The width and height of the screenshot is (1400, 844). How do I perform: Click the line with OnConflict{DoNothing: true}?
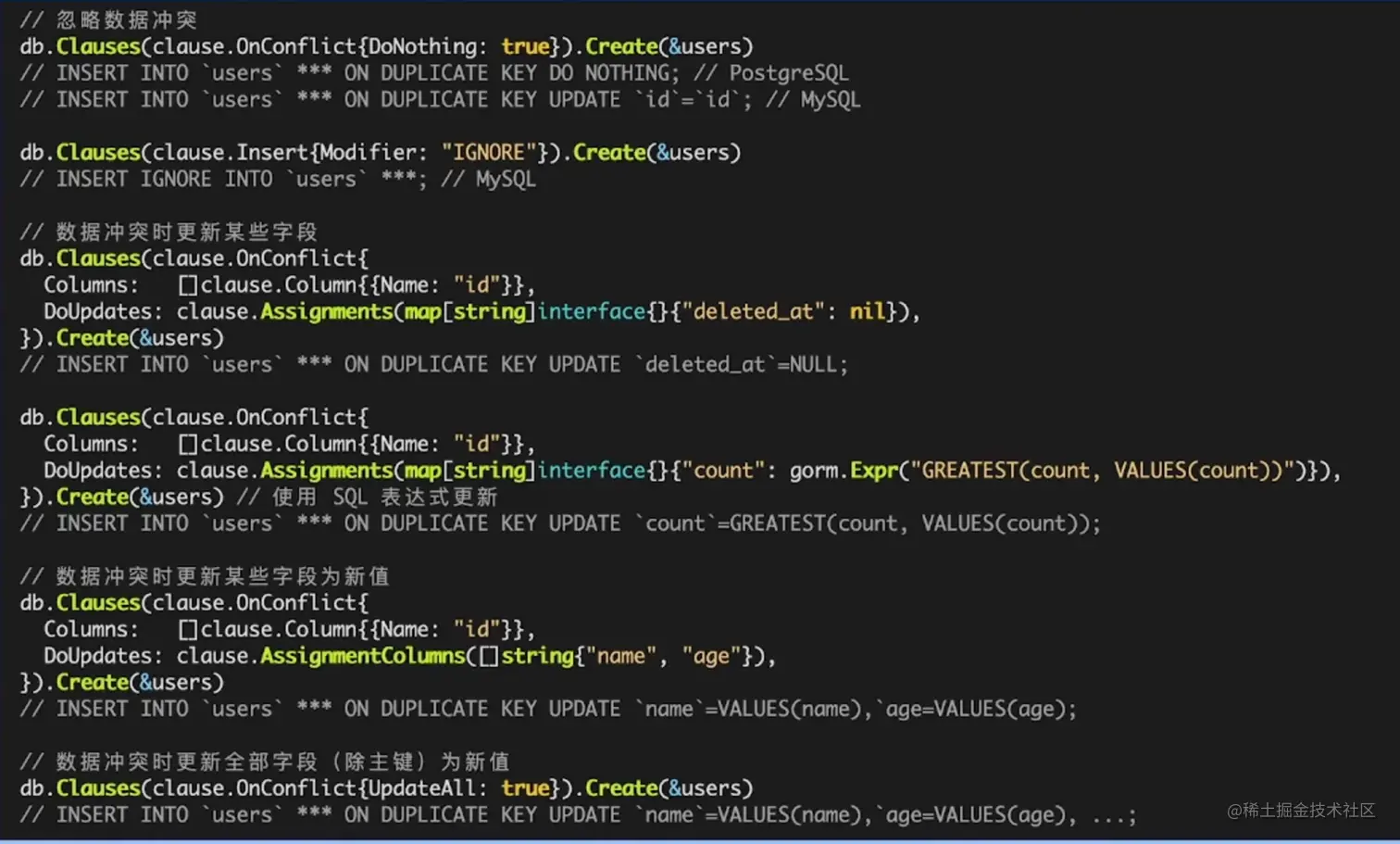pyautogui.click(x=386, y=46)
